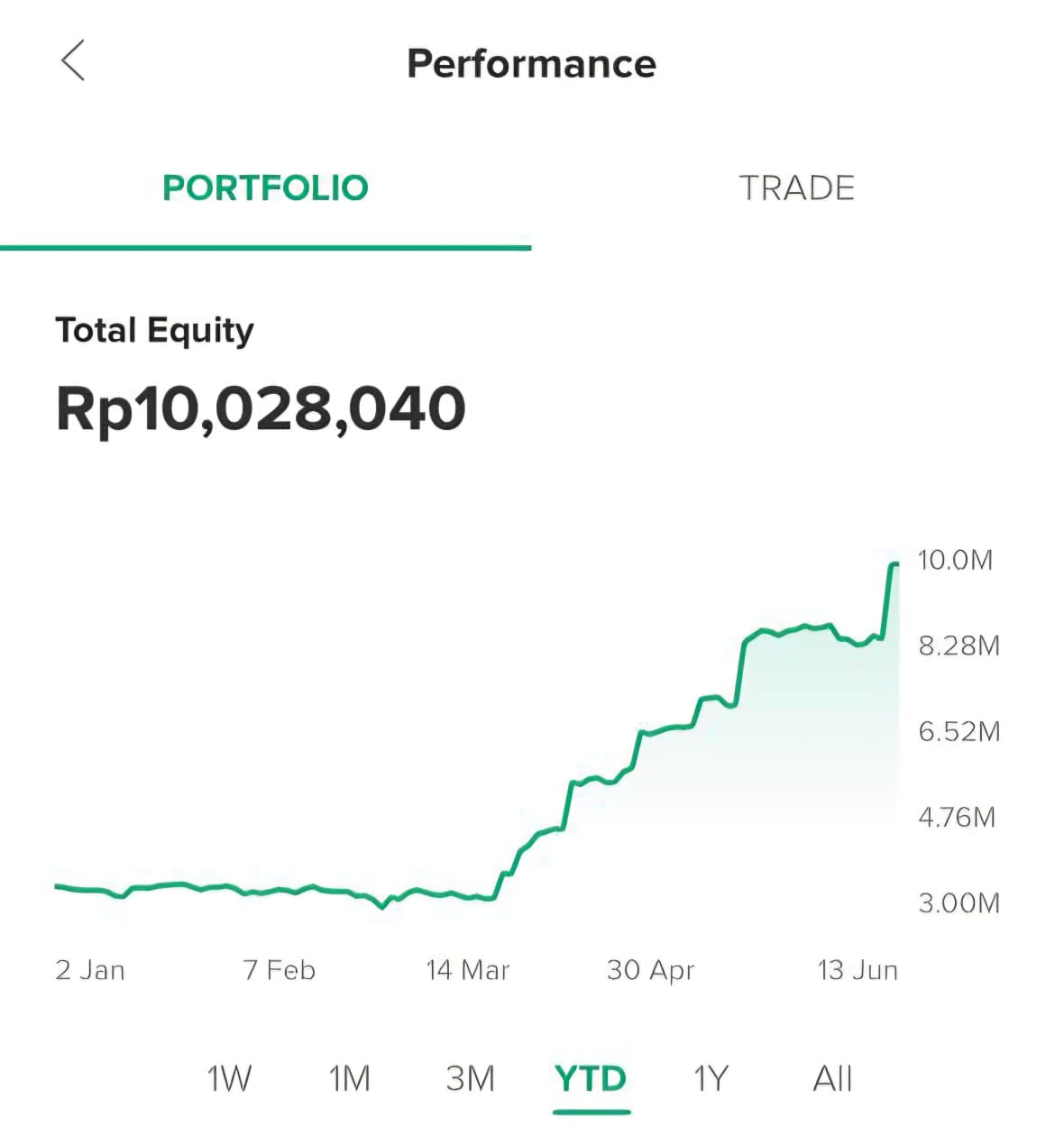Tap the chart's latest endpoint dot

coord(894,564)
